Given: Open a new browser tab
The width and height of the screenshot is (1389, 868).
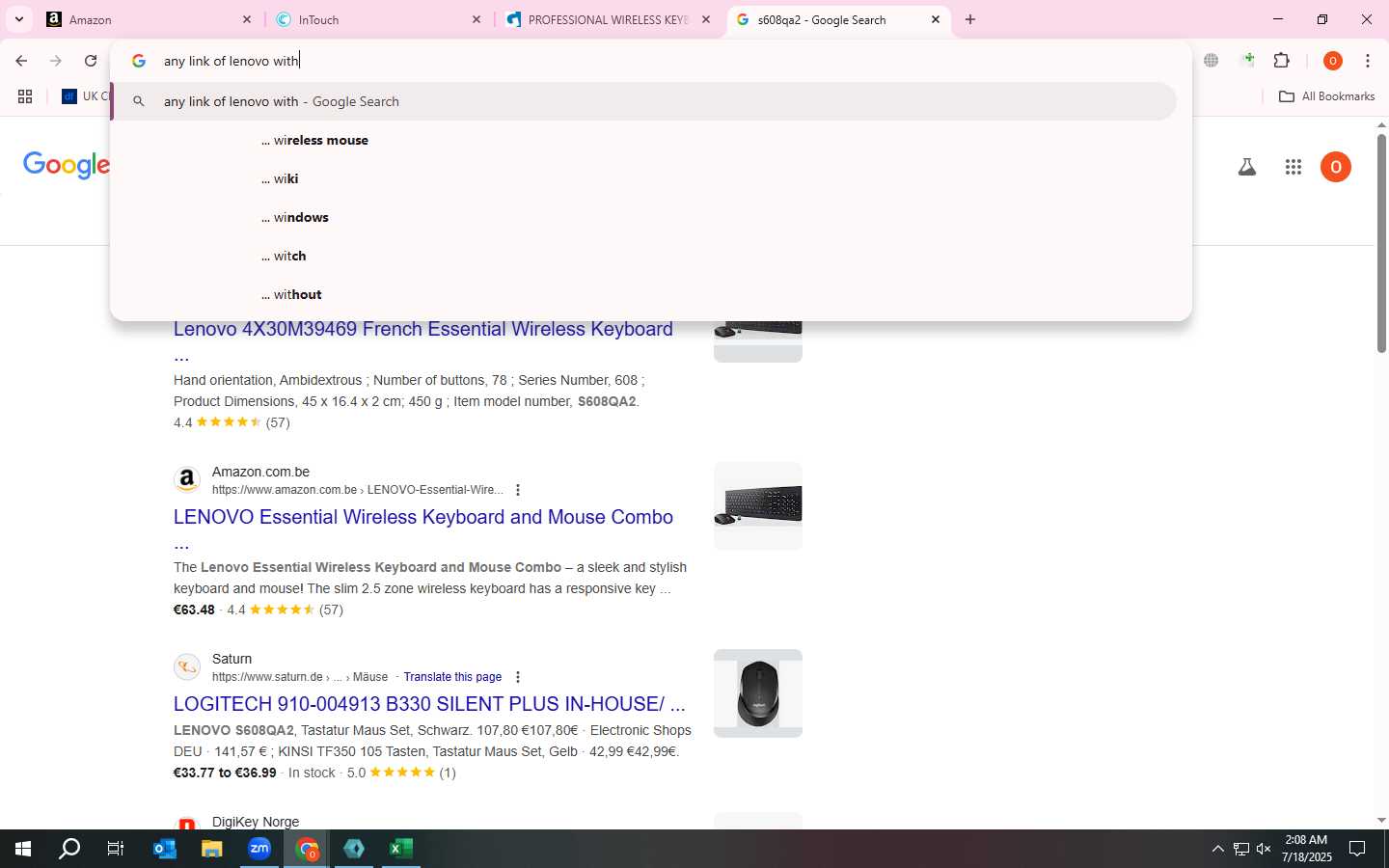Looking at the screenshot, I should [x=970, y=19].
